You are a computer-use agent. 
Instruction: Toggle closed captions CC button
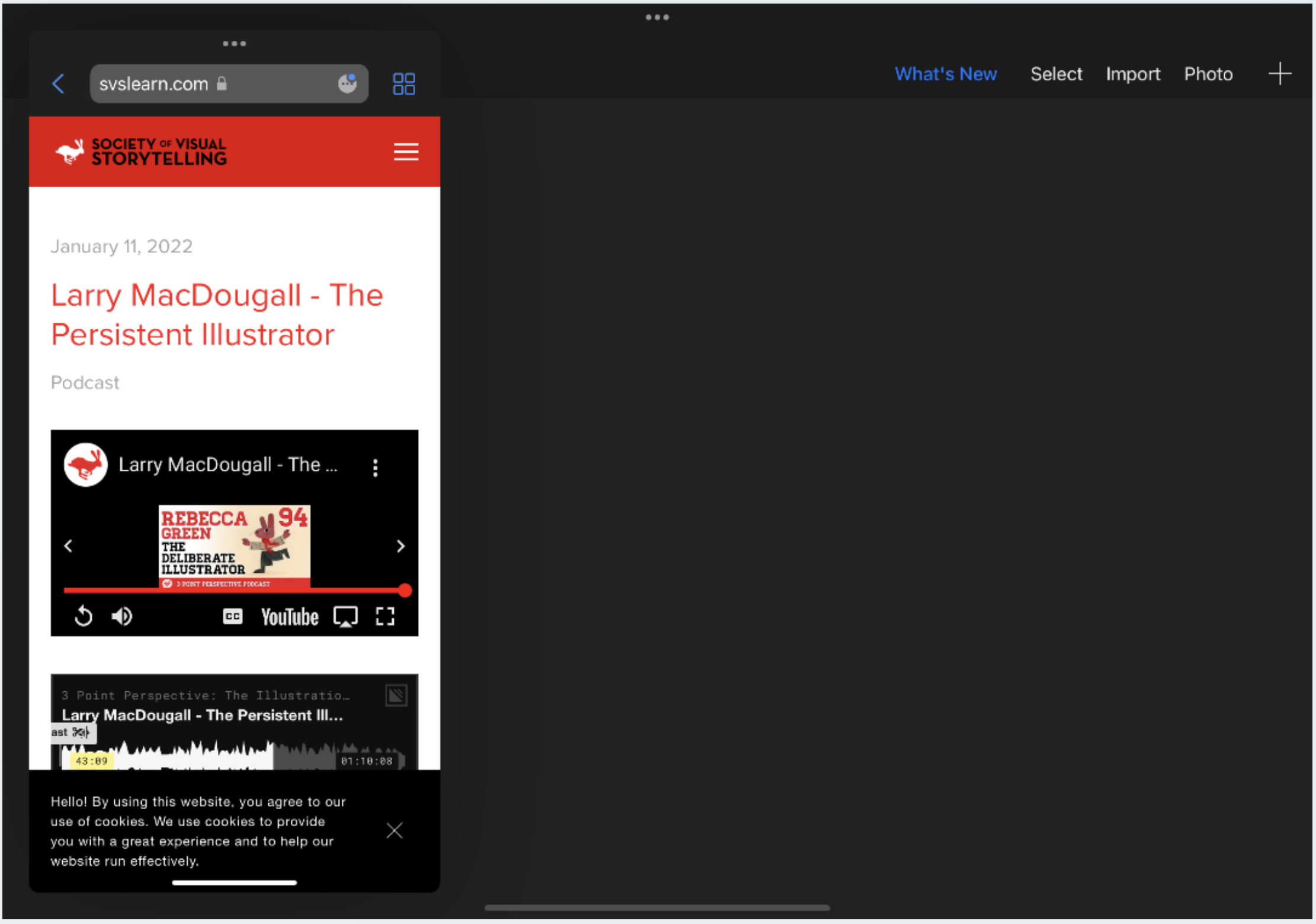pos(233,617)
